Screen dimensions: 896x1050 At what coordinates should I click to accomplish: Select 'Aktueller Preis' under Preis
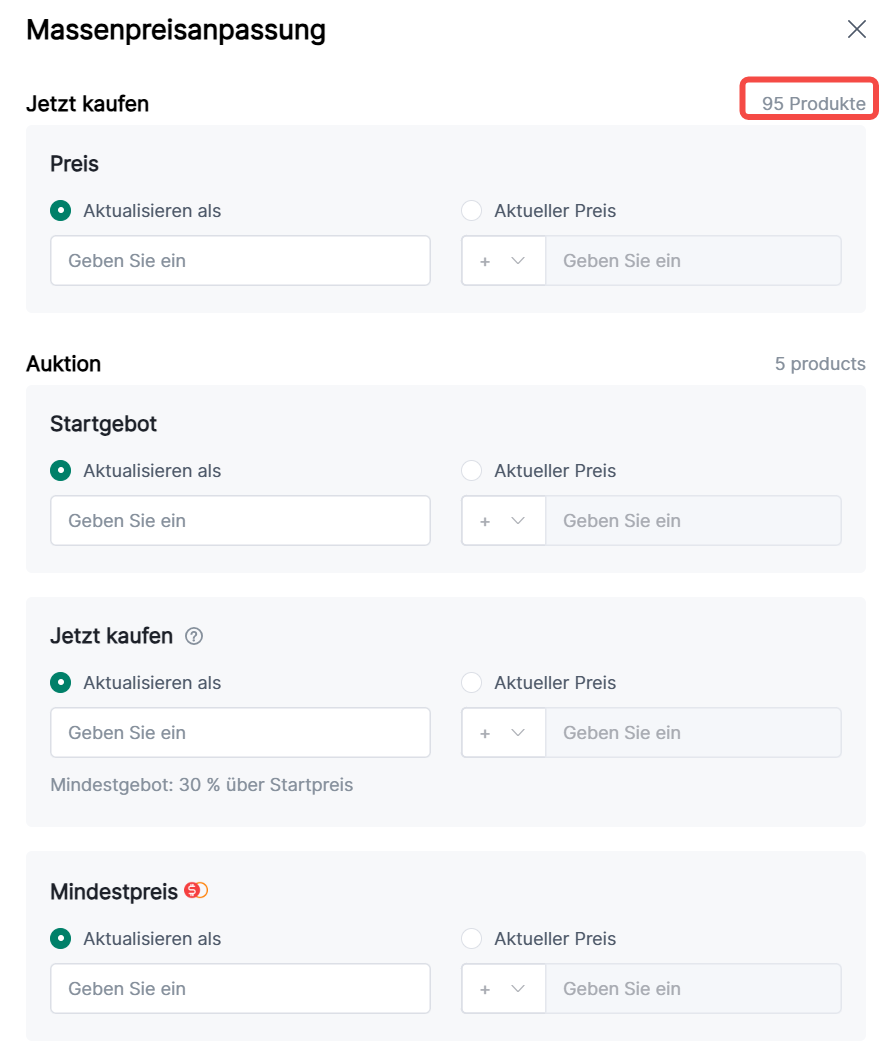(472, 211)
